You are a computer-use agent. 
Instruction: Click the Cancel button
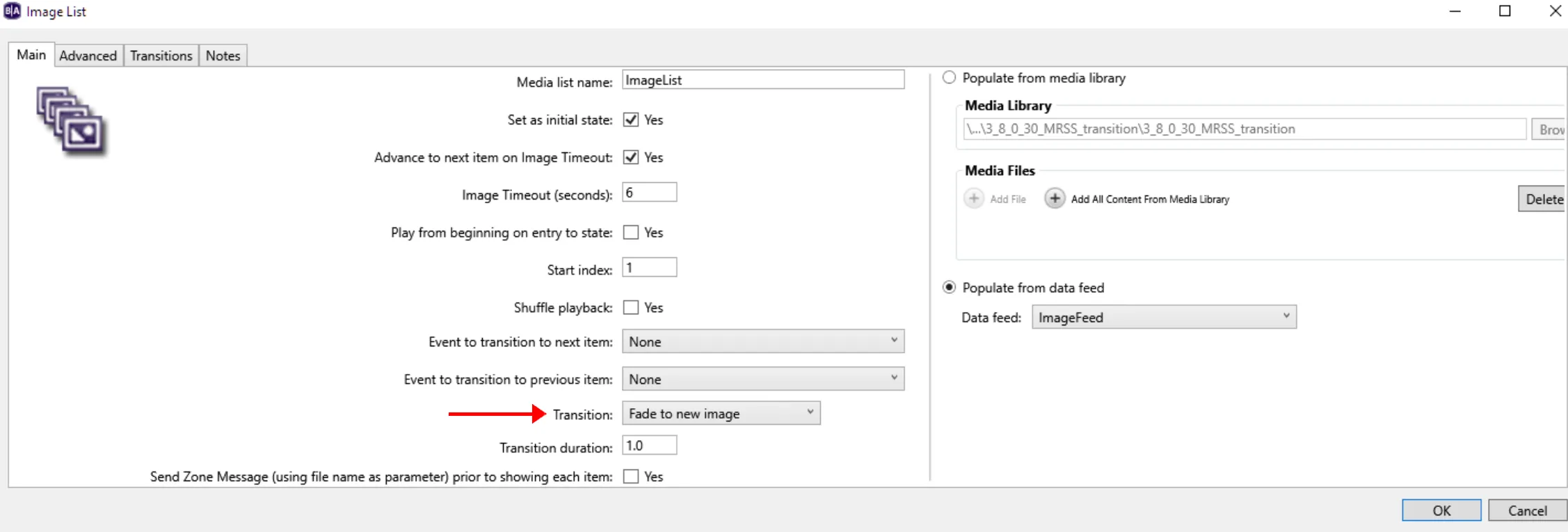click(x=1528, y=510)
